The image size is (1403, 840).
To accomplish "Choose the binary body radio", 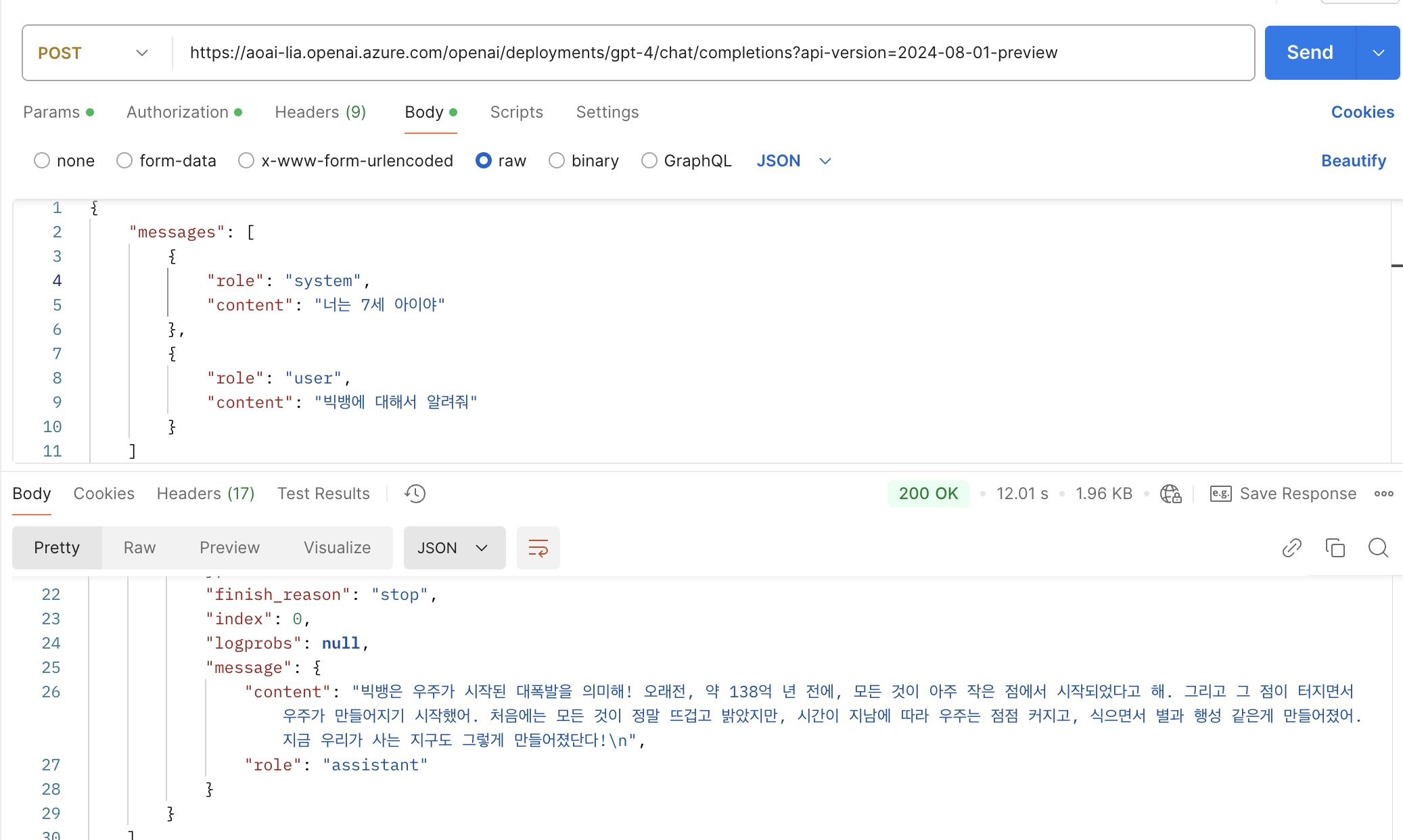I will click(556, 161).
